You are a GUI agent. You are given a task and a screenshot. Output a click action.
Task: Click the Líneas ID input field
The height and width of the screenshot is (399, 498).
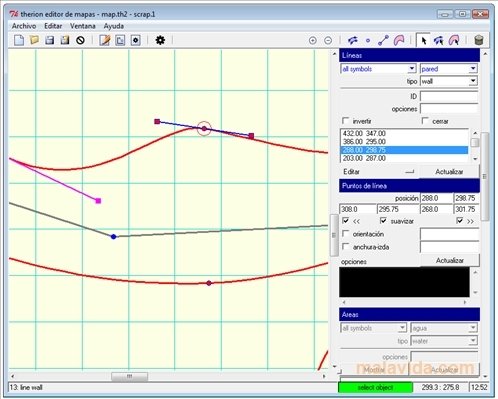point(449,96)
